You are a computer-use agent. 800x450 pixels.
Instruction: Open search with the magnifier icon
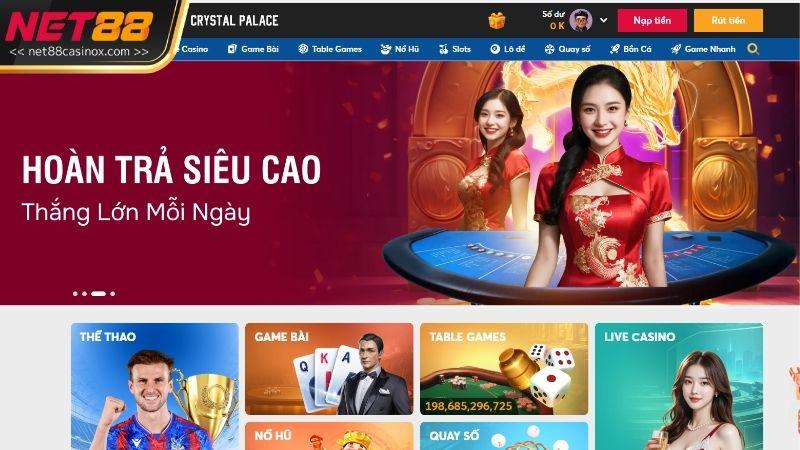(753, 49)
